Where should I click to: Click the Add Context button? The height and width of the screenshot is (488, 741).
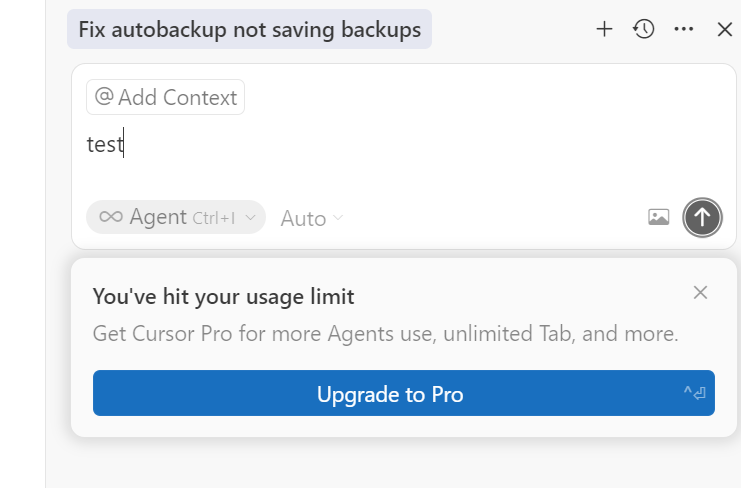166,97
